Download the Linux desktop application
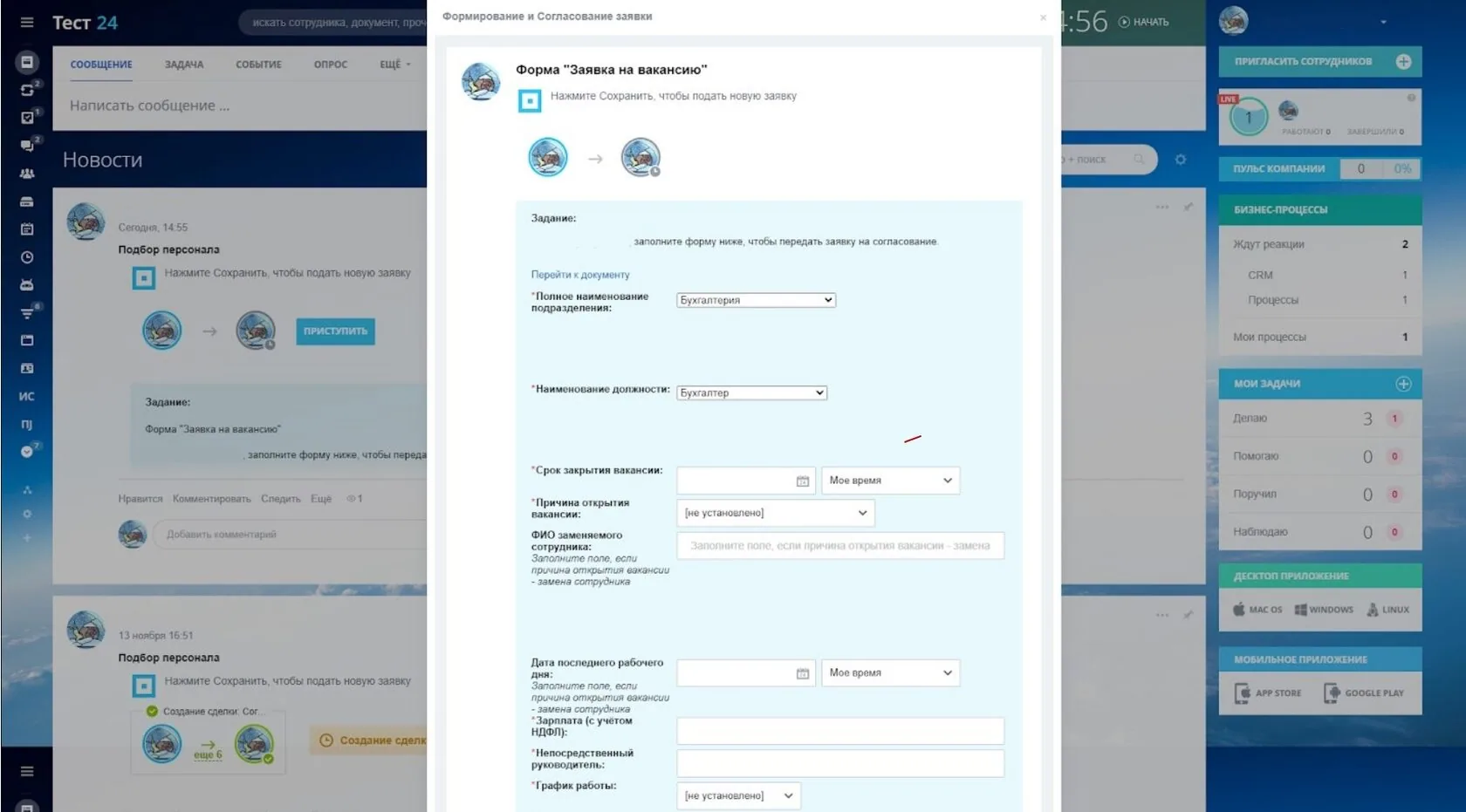Image resolution: width=1466 pixels, height=812 pixels. (1388, 610)
